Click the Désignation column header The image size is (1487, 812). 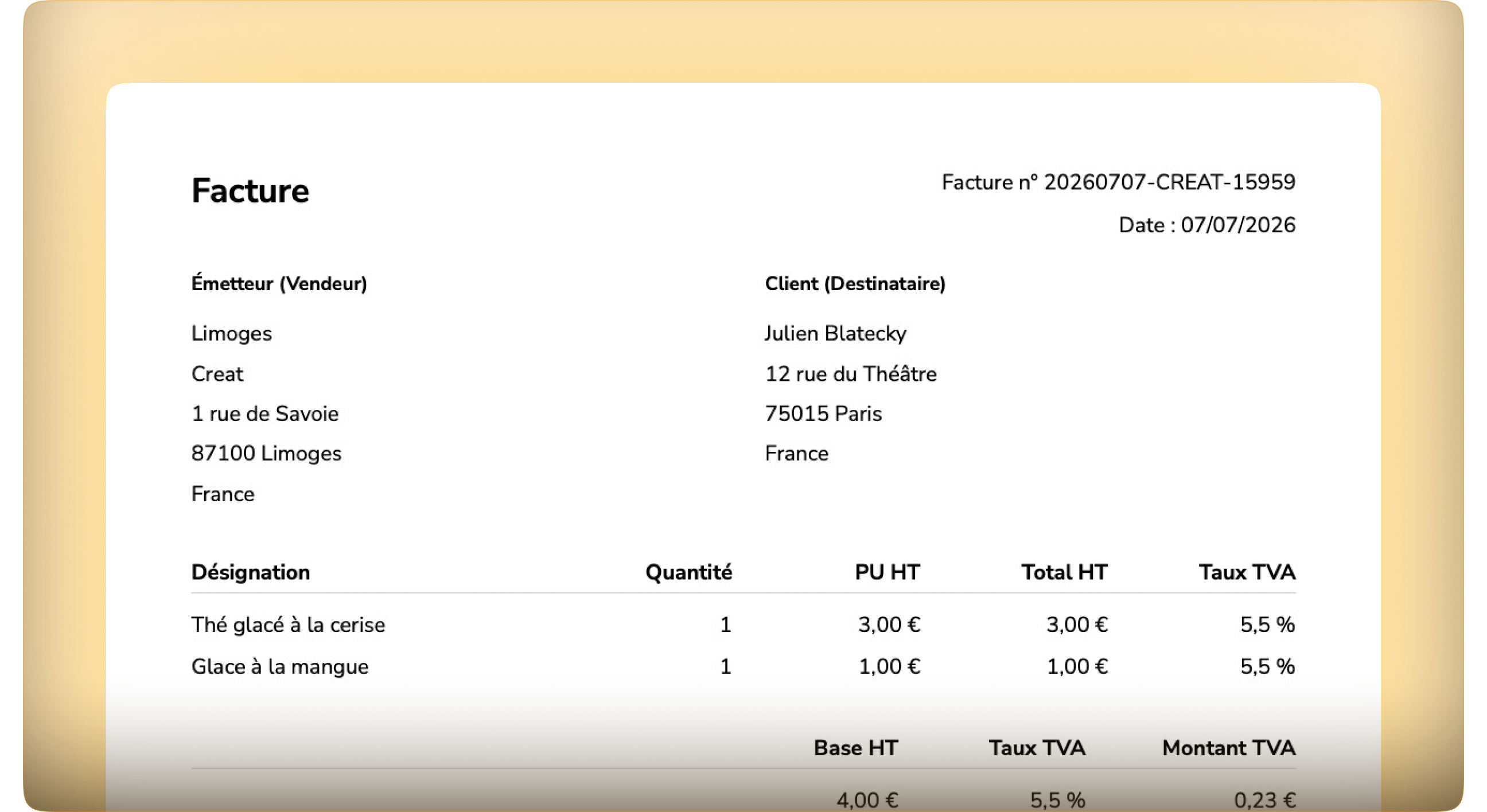[251, 572]
